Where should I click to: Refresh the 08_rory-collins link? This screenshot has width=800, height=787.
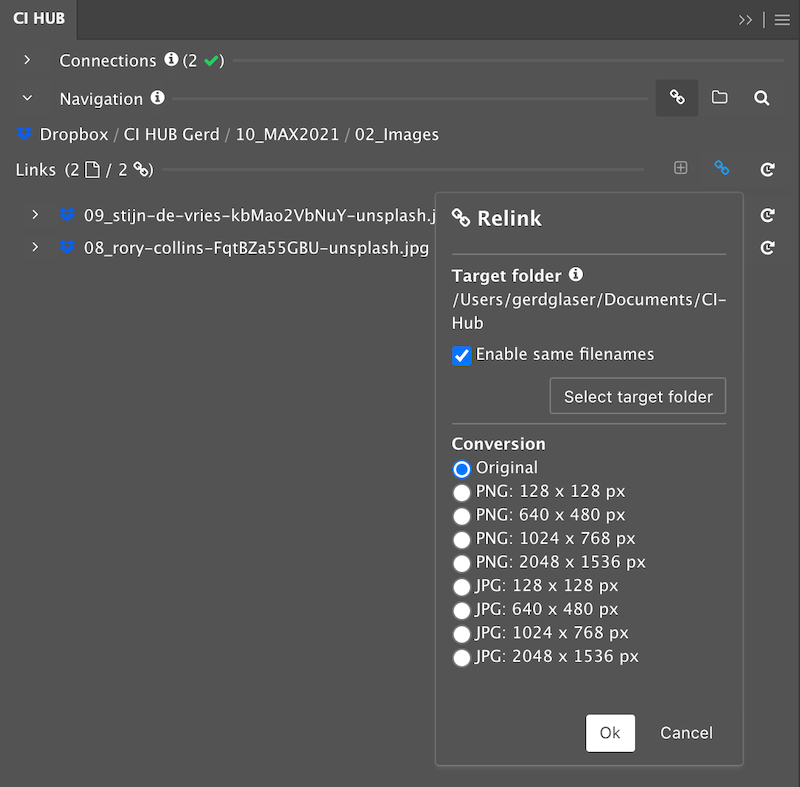tap(767, 248)
